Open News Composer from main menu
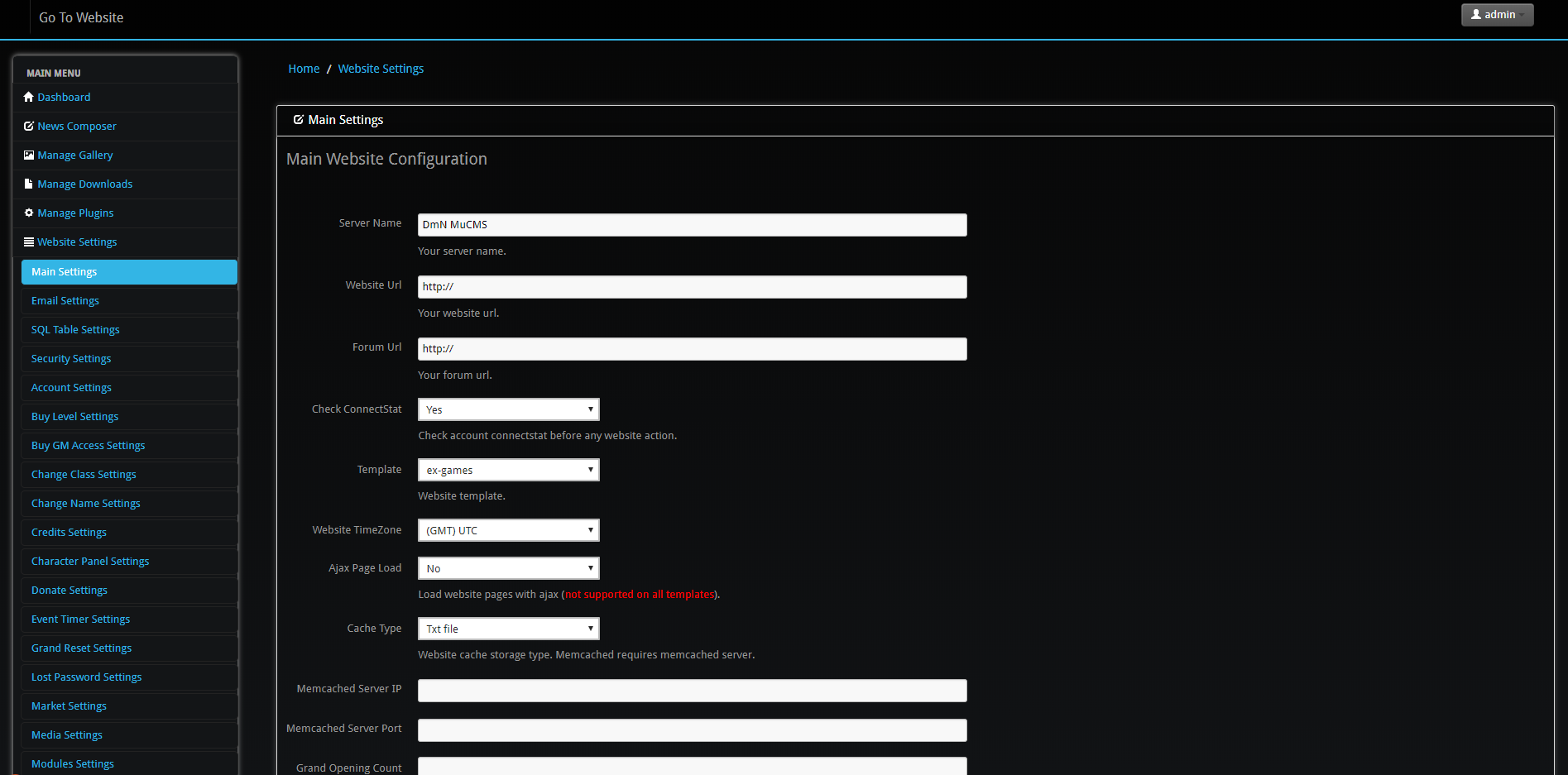 [x=126, y=127]
